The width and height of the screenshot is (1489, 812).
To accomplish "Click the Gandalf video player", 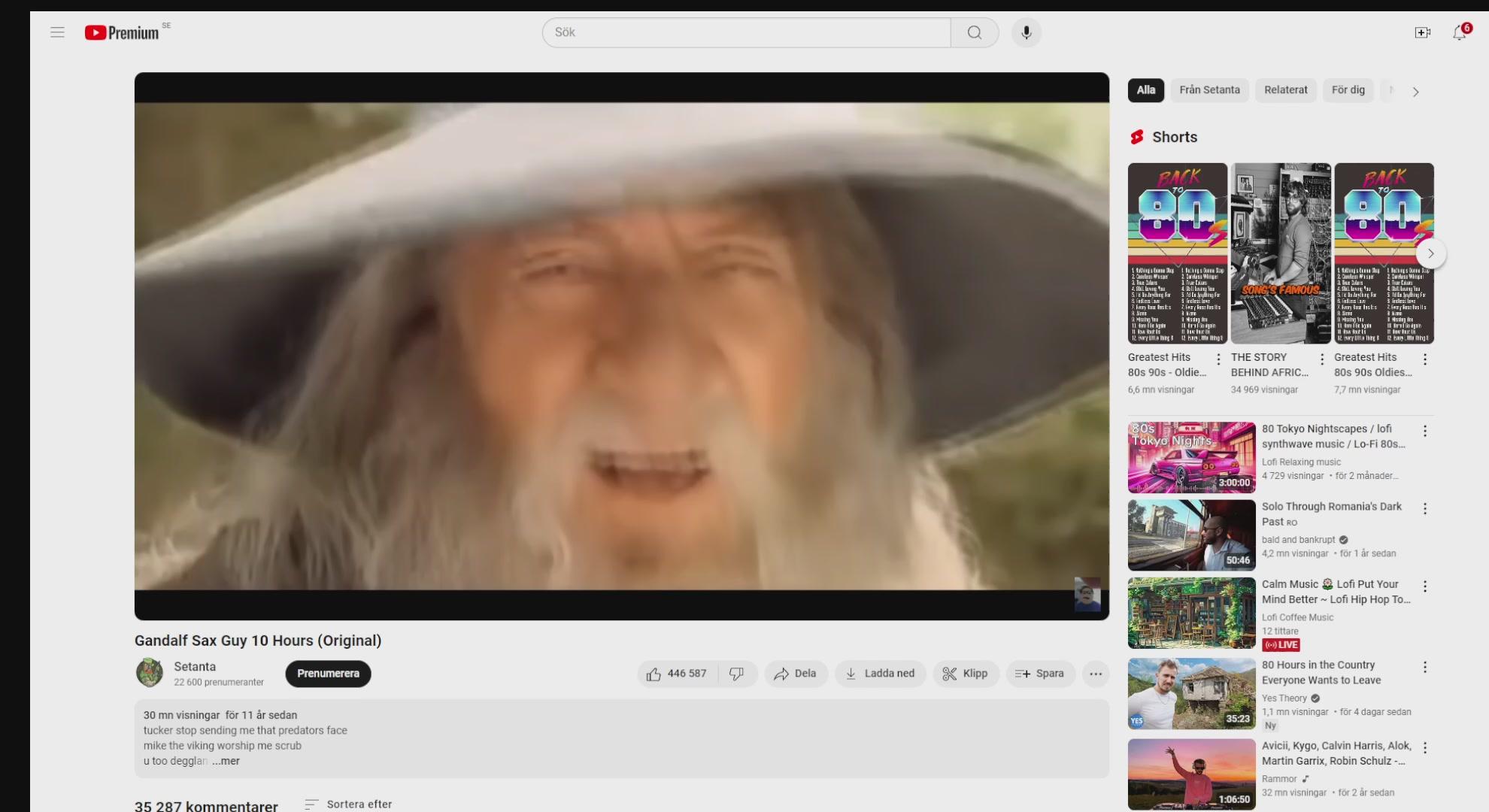I will tap(622, 346).
